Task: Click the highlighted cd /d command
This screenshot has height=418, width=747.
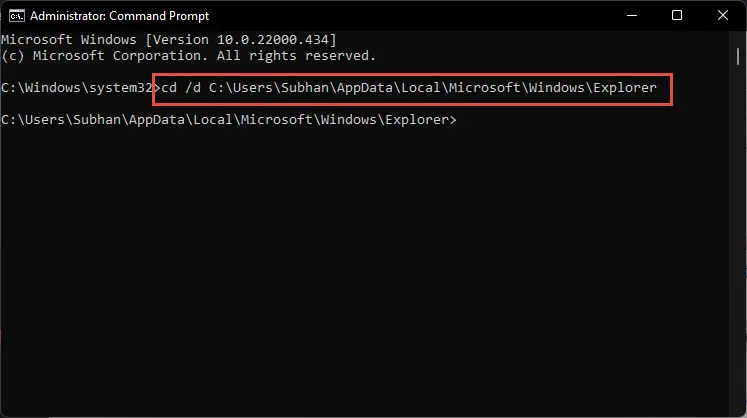Action: (409, 88)
